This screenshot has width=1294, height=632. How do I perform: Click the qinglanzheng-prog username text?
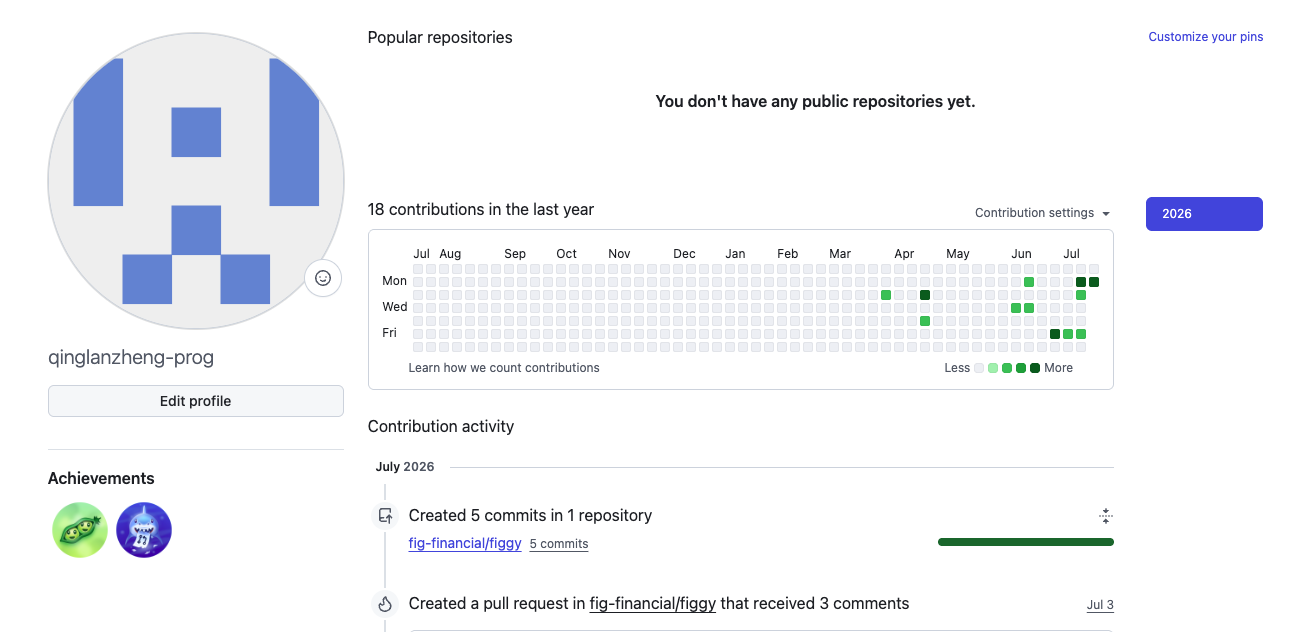(131, 357)
